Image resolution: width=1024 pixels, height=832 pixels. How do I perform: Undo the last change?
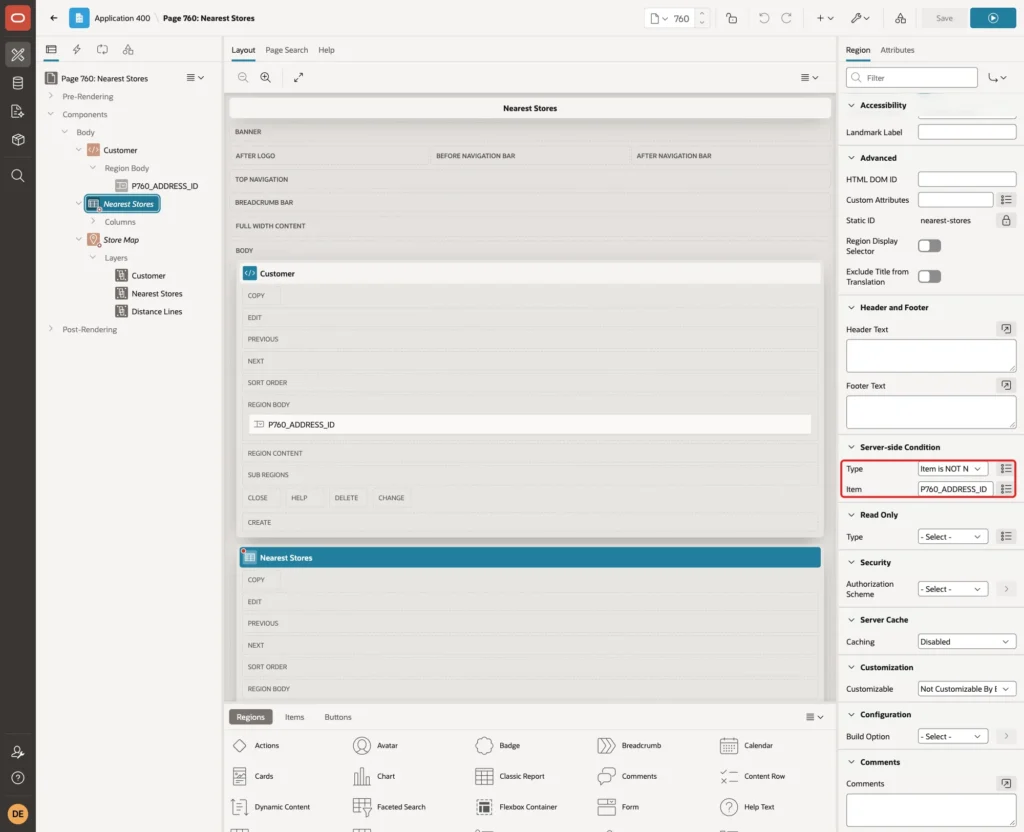763,18
